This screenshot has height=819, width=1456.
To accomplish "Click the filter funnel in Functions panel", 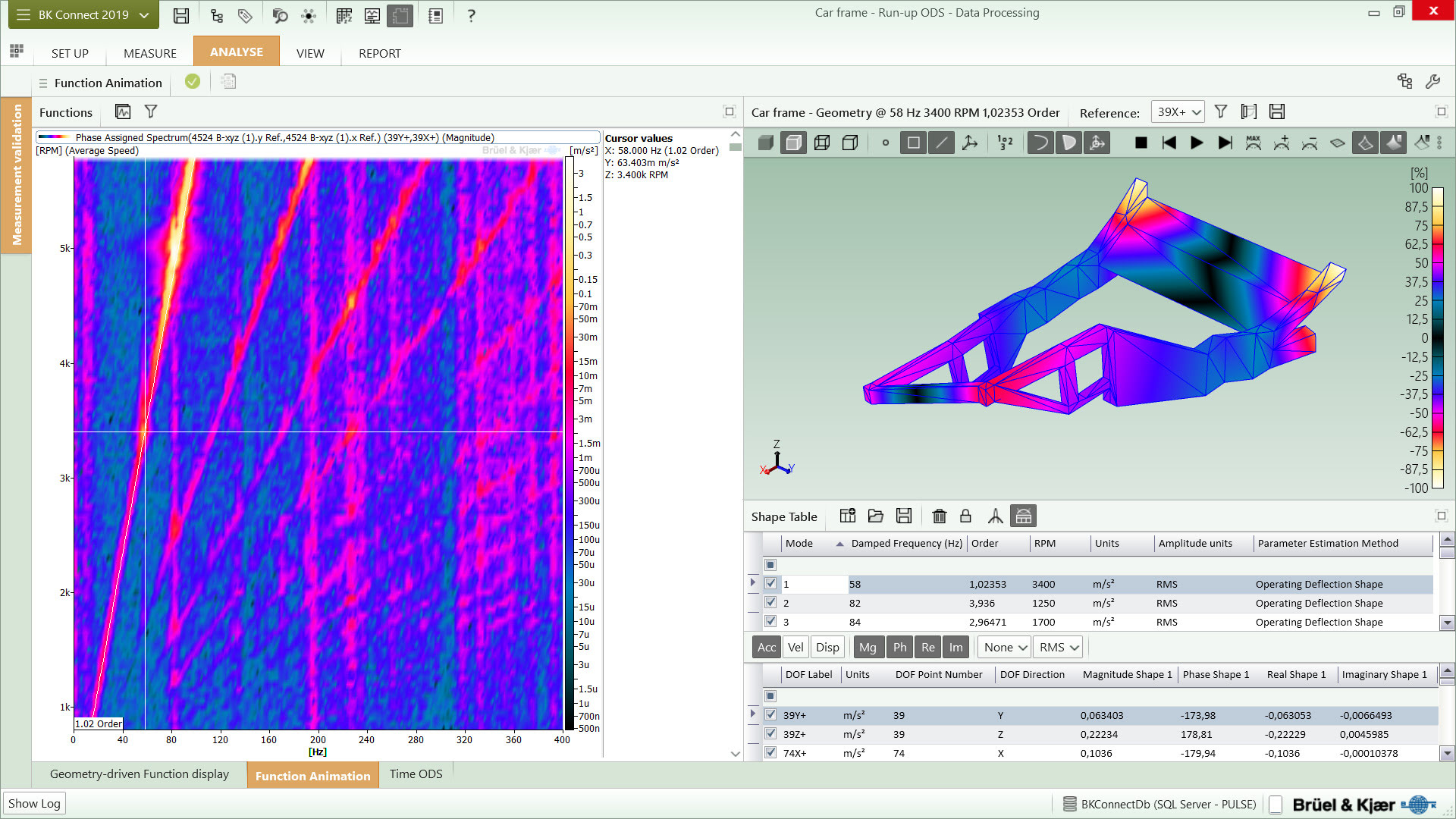I will [x=151, y=112].
